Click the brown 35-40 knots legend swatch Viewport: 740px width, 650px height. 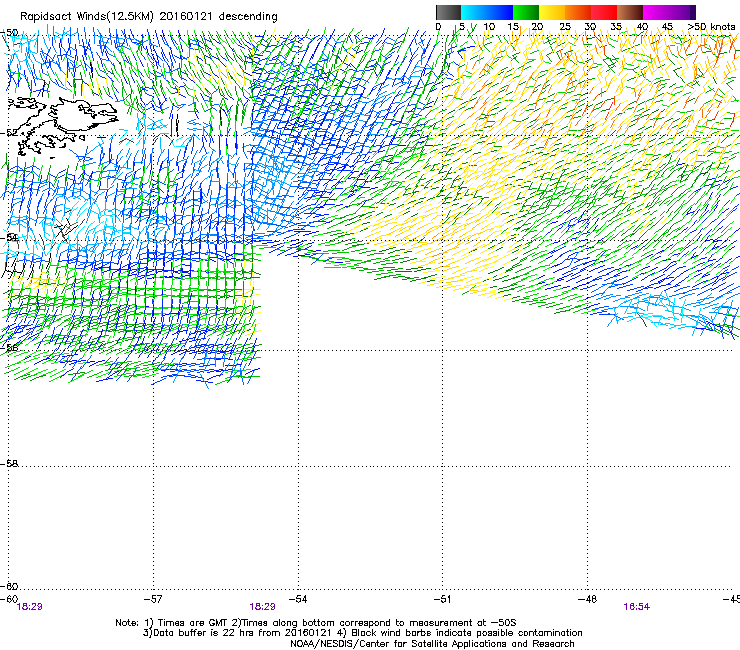point(630,12)
